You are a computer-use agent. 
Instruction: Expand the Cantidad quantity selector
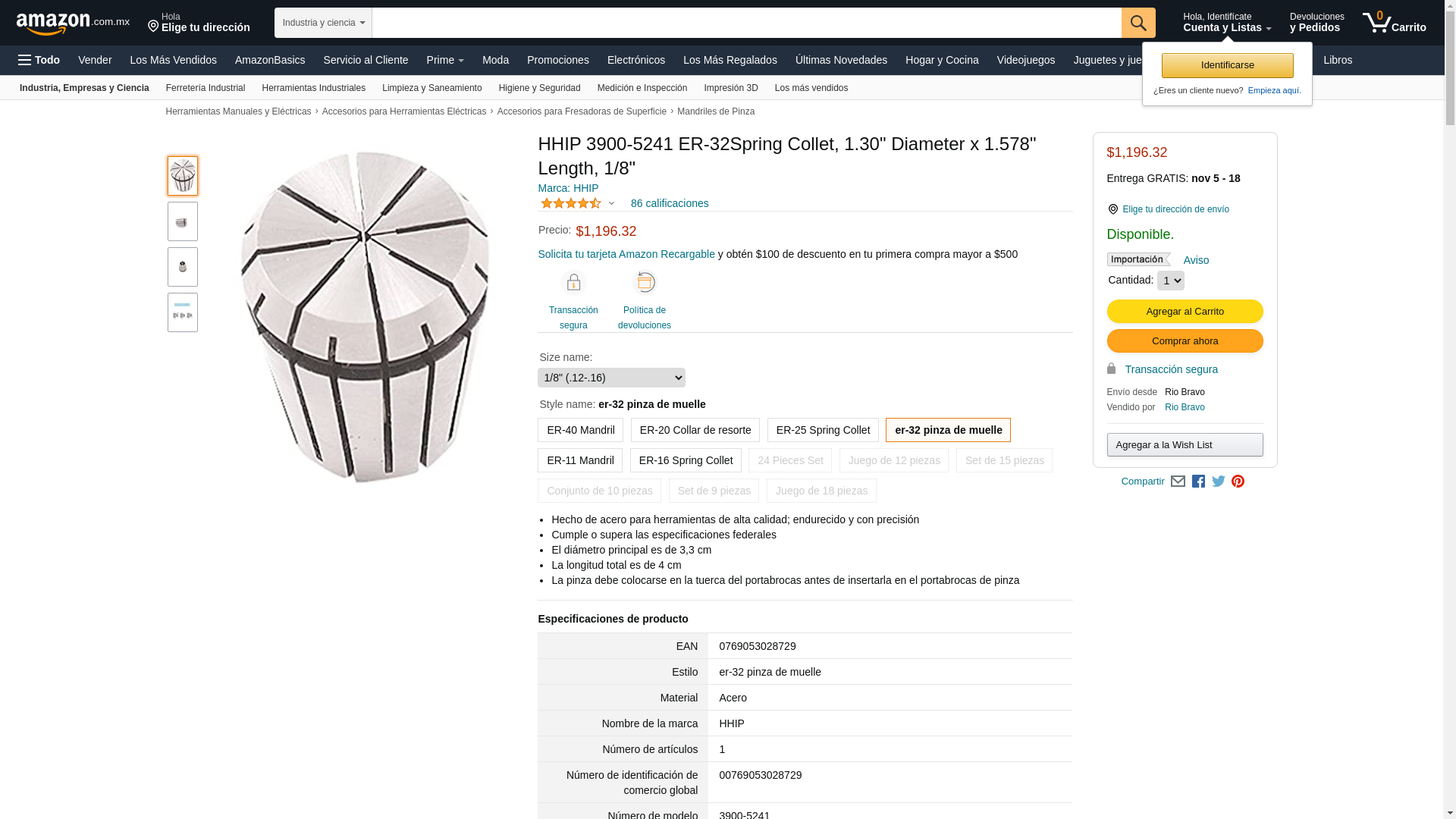[1170, 281]
